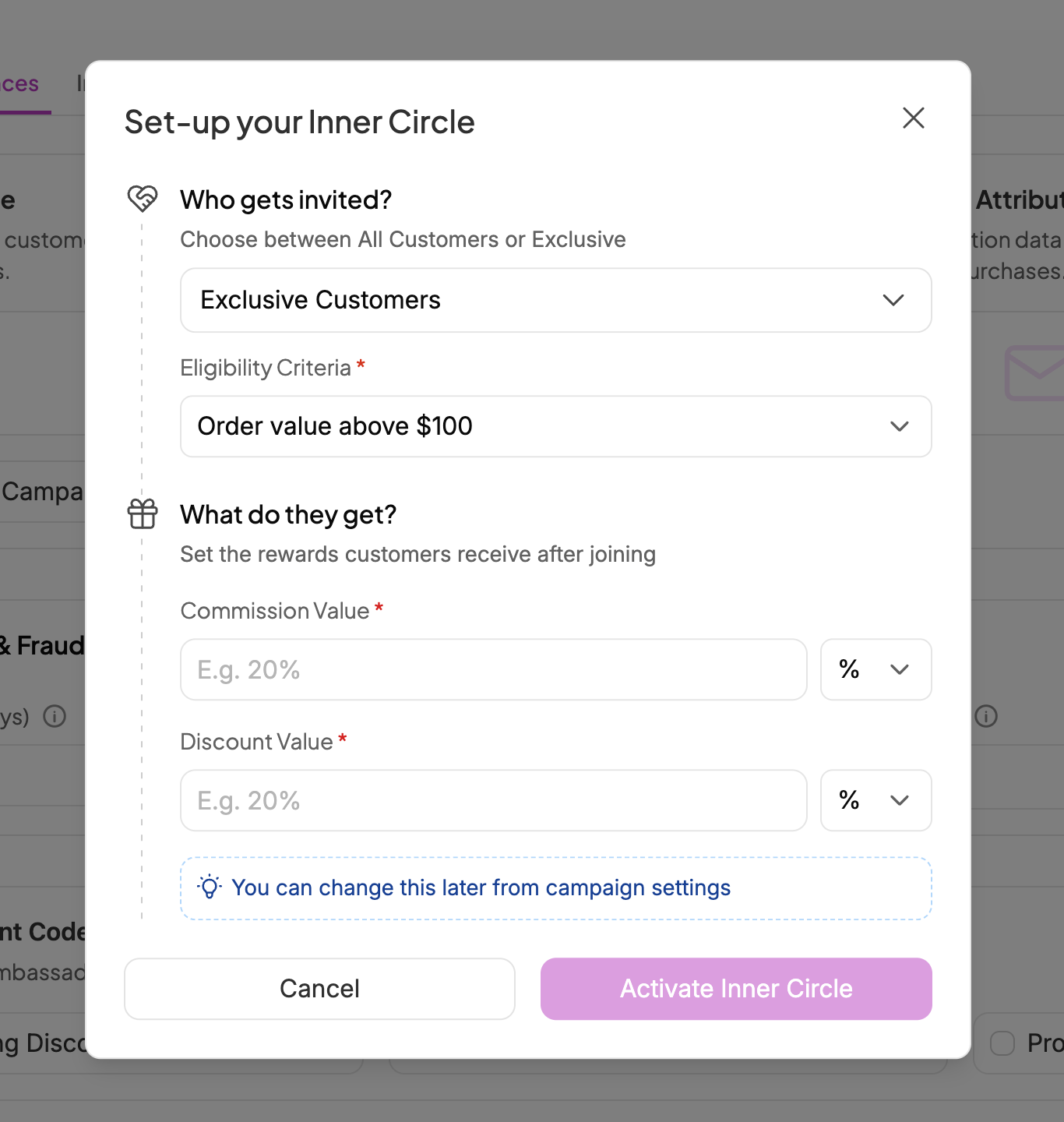Focus the Discount Value input field
This screenshot has width=1064, height=1122.
pyautogui.click(x=493, y=800)
